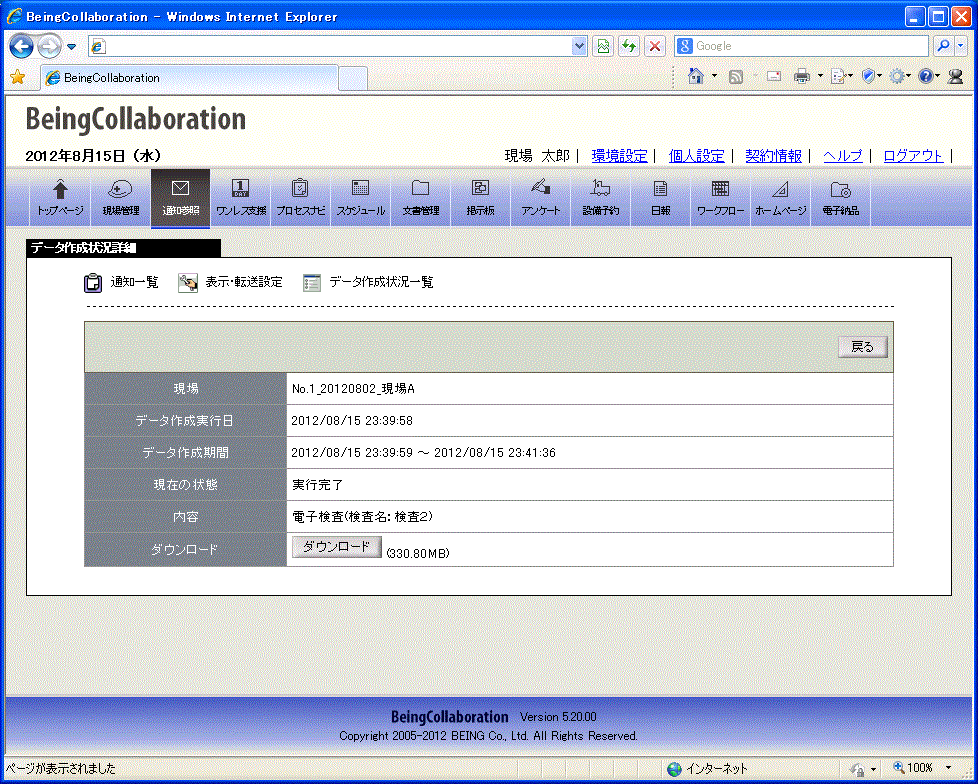Open the Page menu dropdown
978x784 pixels.
(842, 77)
